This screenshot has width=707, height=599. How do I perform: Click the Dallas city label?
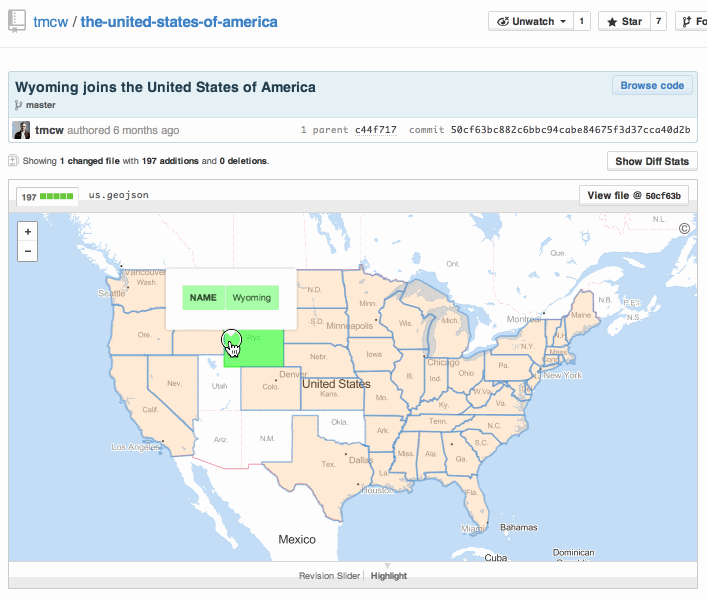(x=361, y=460)
